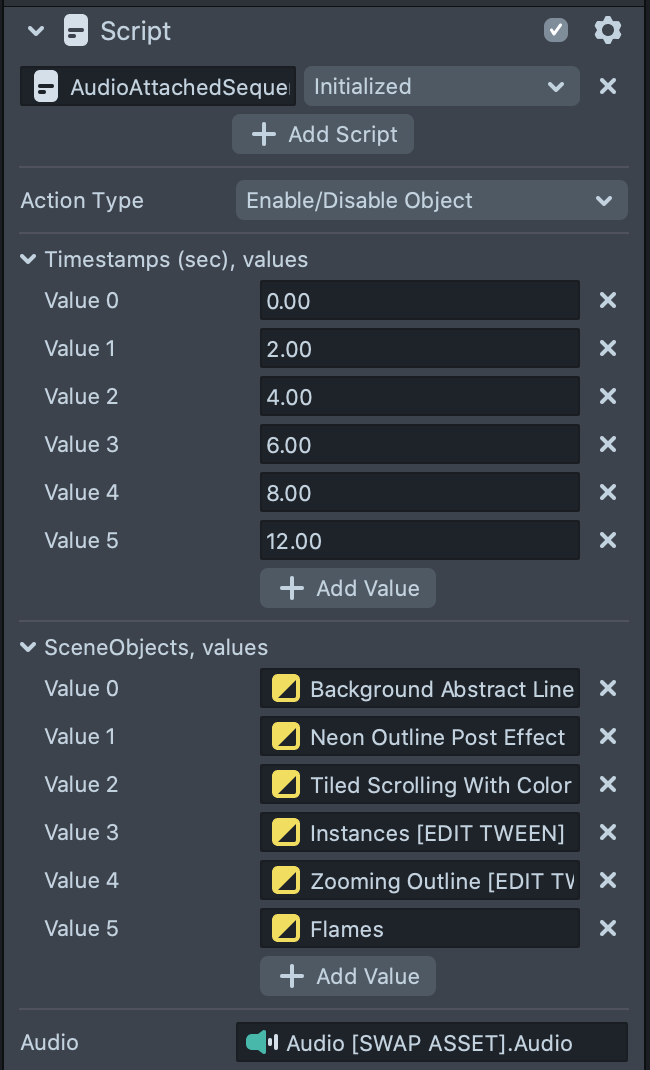
Task: Select the Background Abstract Line object field
Action: point(419,688)
